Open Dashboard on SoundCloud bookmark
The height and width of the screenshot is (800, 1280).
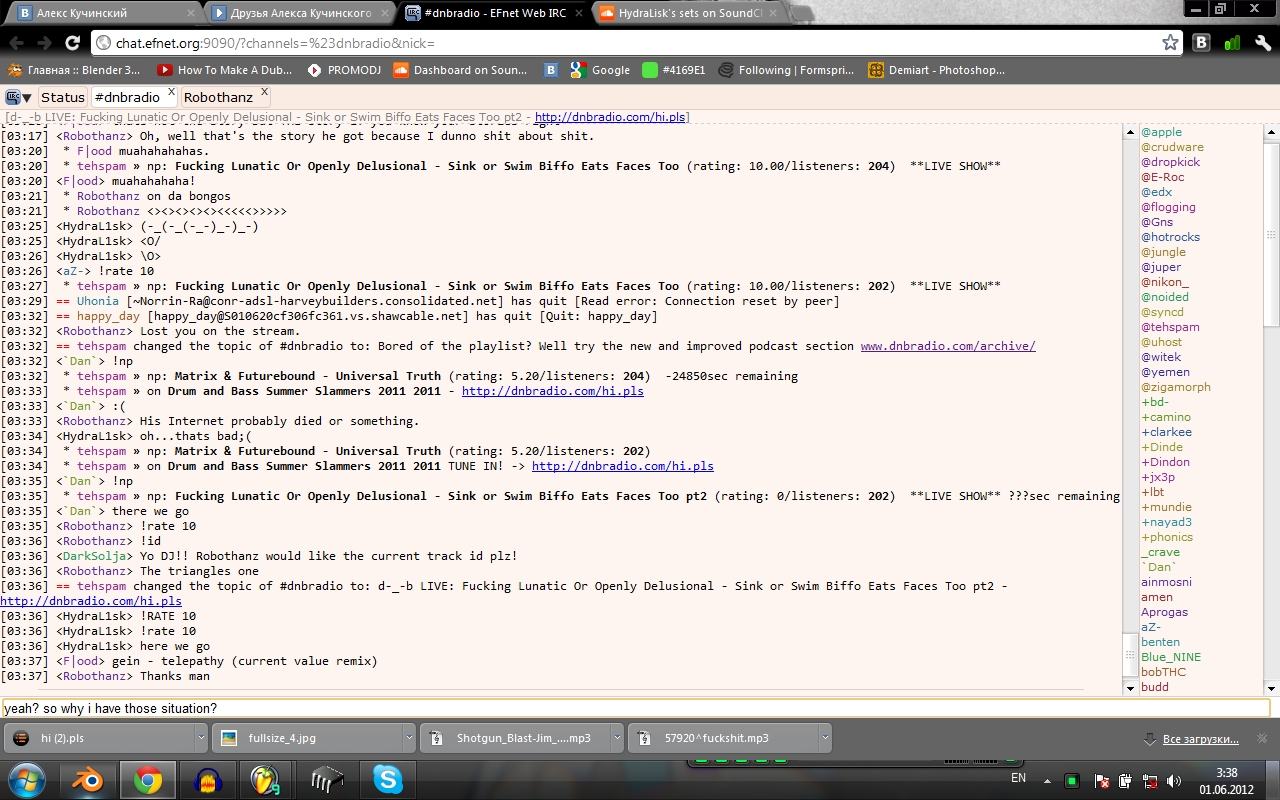461,70
